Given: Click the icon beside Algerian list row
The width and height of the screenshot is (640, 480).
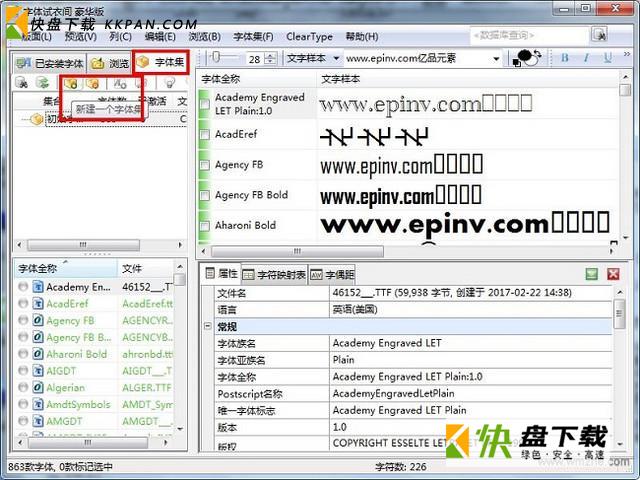Looking at the screenshot, I should (38, 387).
